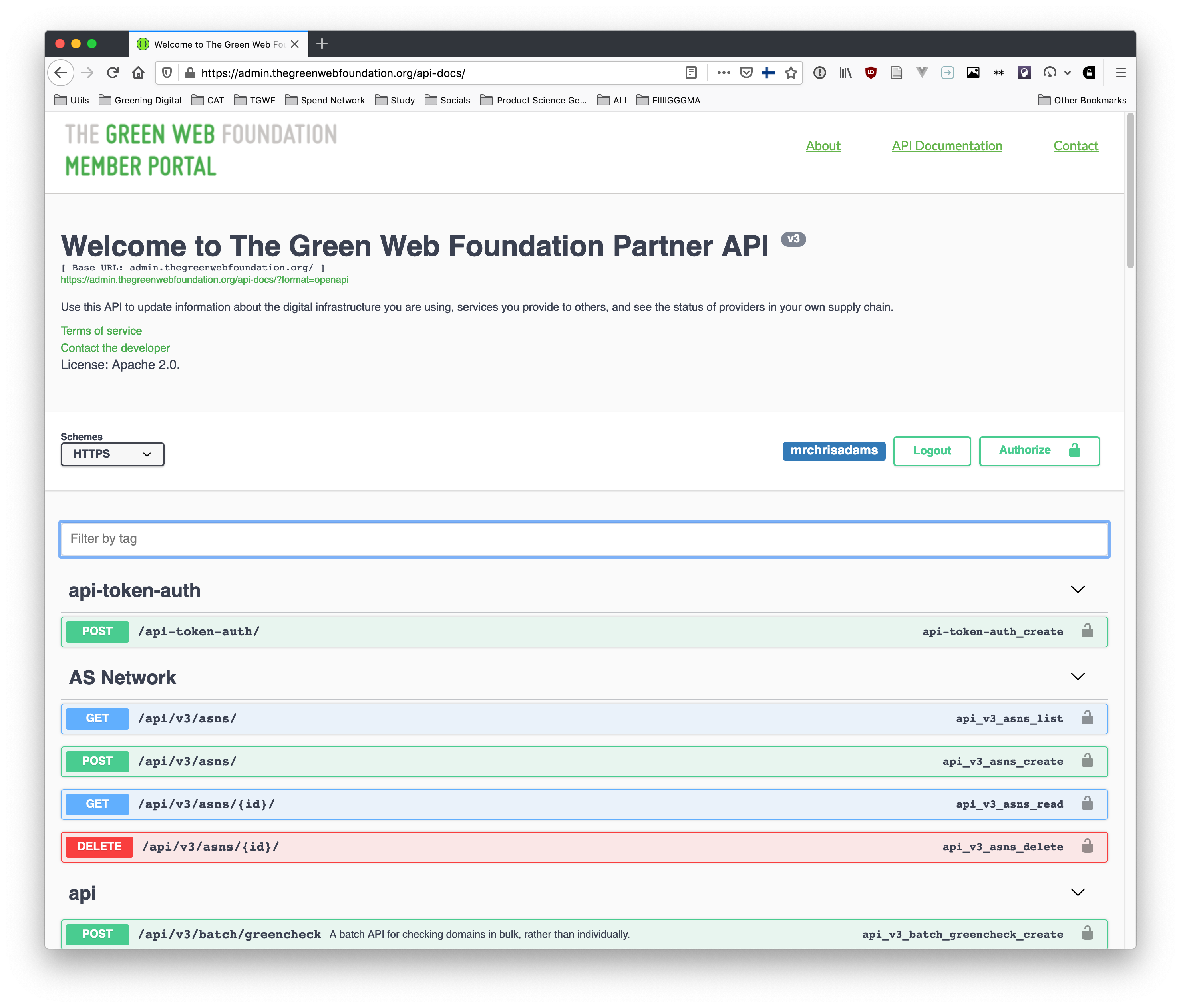Reload the page with the refresh icon

tap(113, 73)
